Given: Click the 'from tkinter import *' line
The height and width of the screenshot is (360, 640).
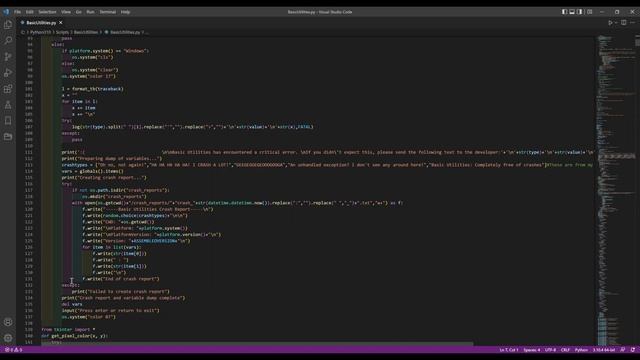Looking at the screenshot, I should pos(68,329).
